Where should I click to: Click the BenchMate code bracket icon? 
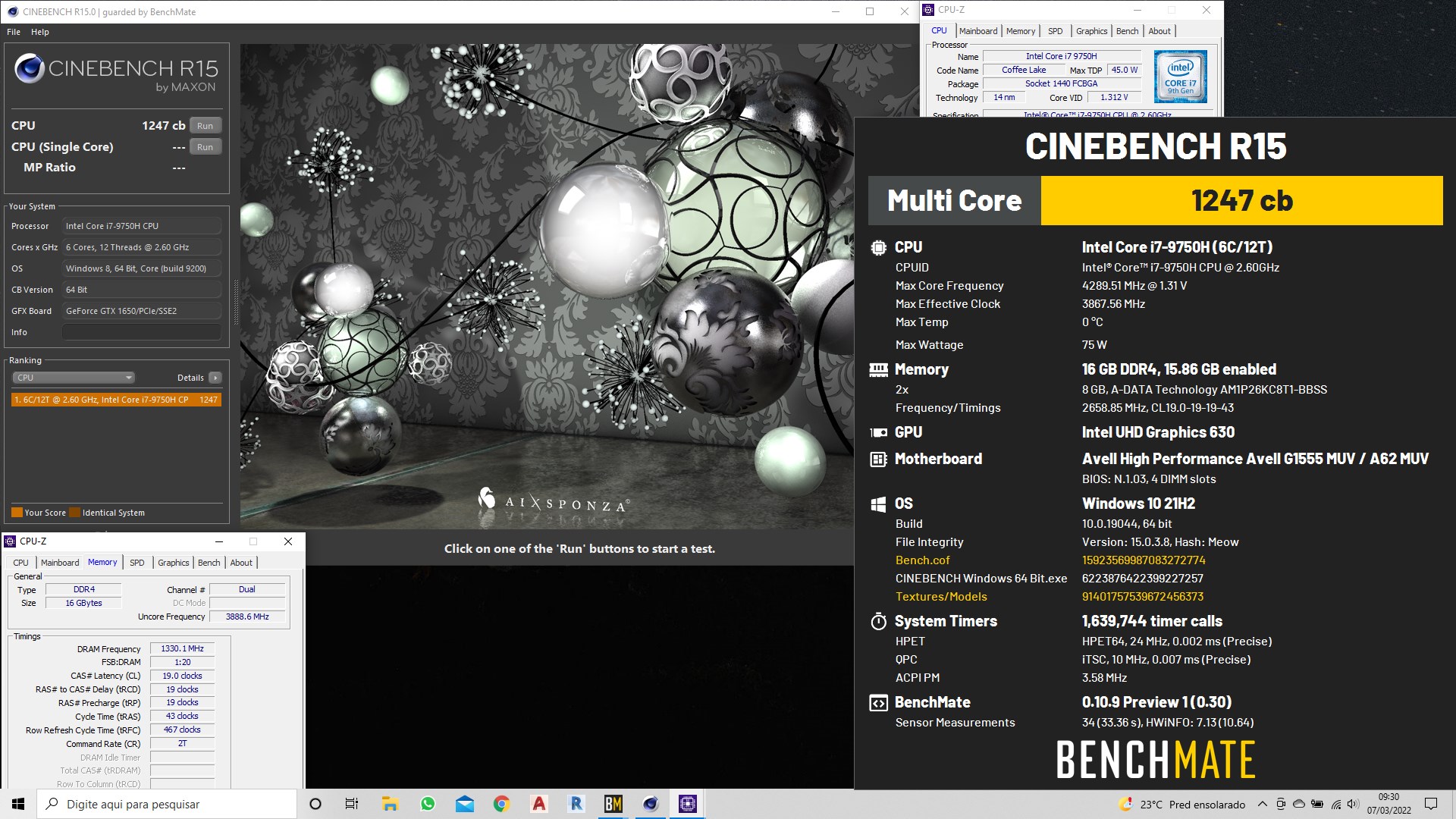[x=878, y=703]
